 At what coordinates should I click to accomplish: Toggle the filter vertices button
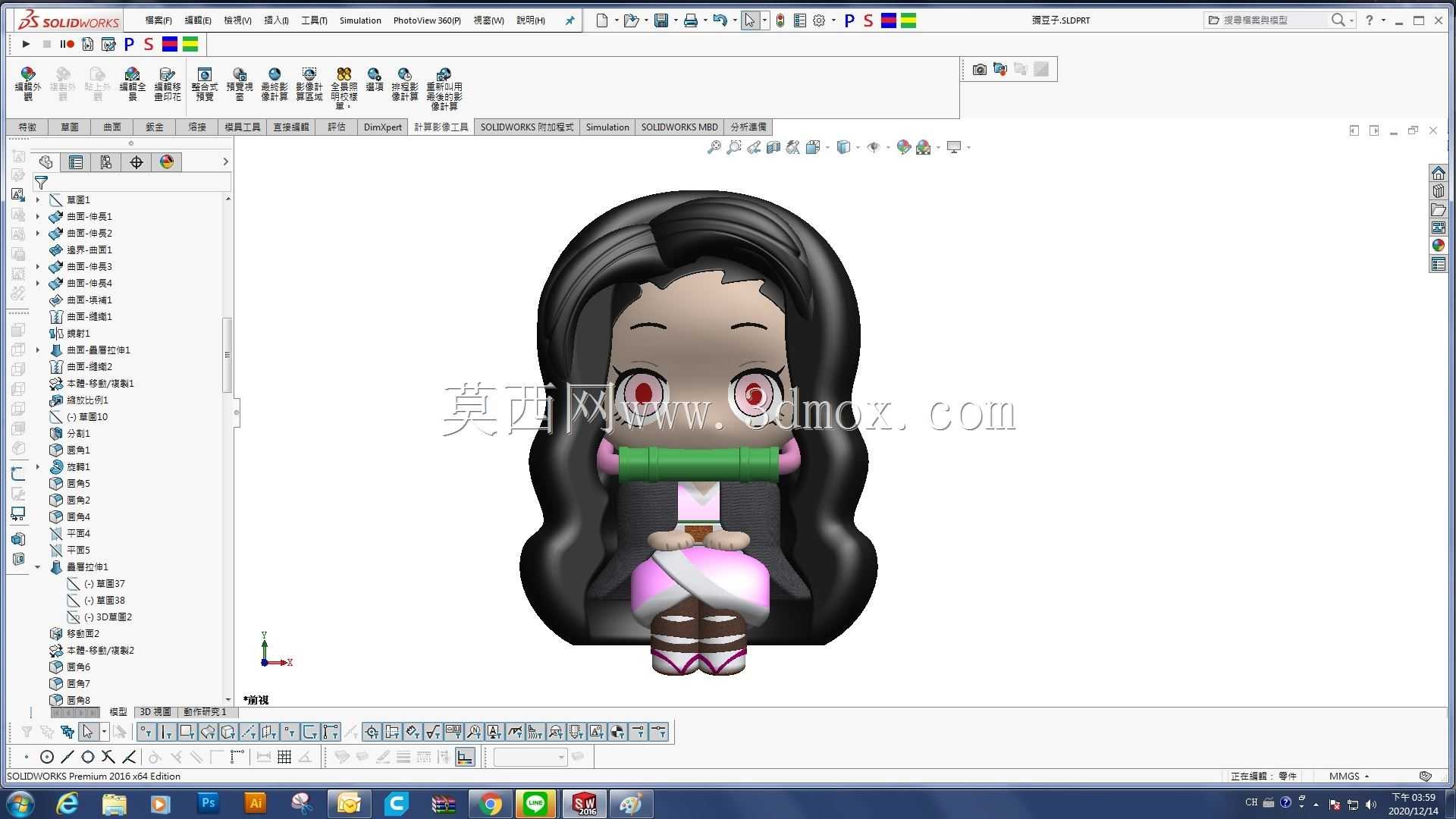point(146,732)
